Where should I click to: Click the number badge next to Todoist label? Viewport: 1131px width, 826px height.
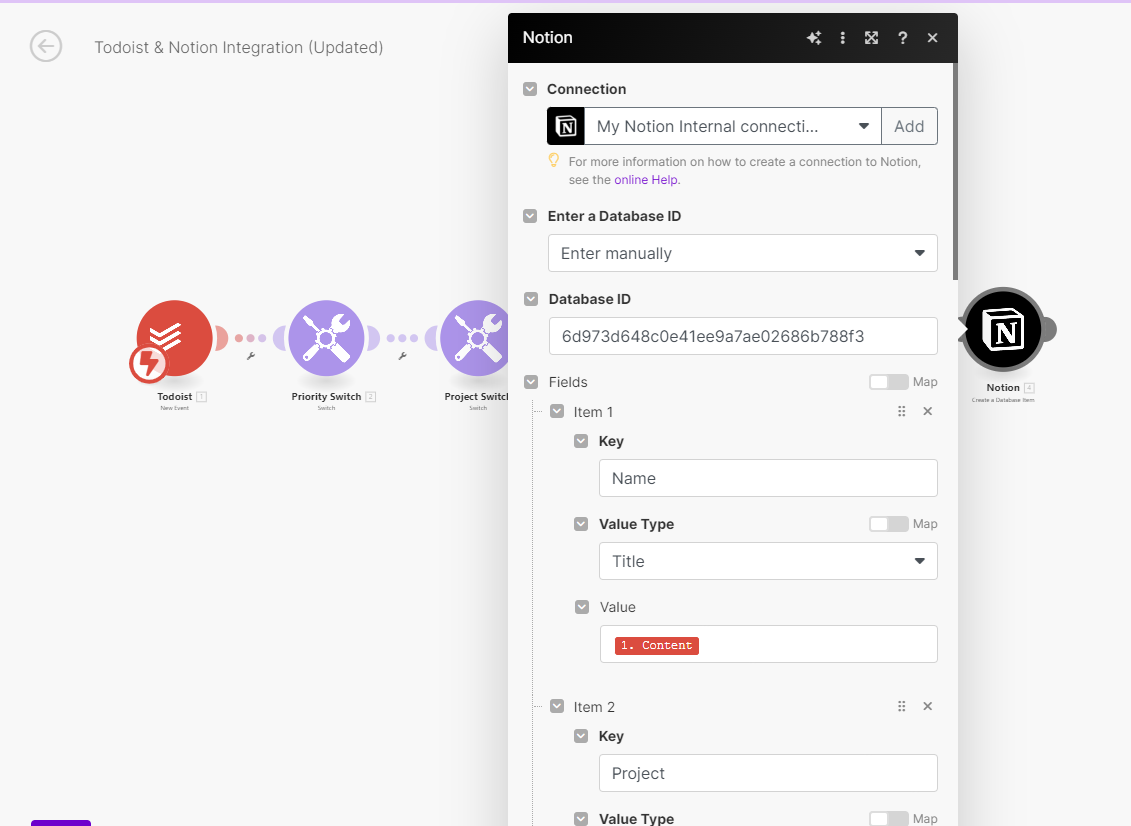pyautogui.click(x=202, y=397)
